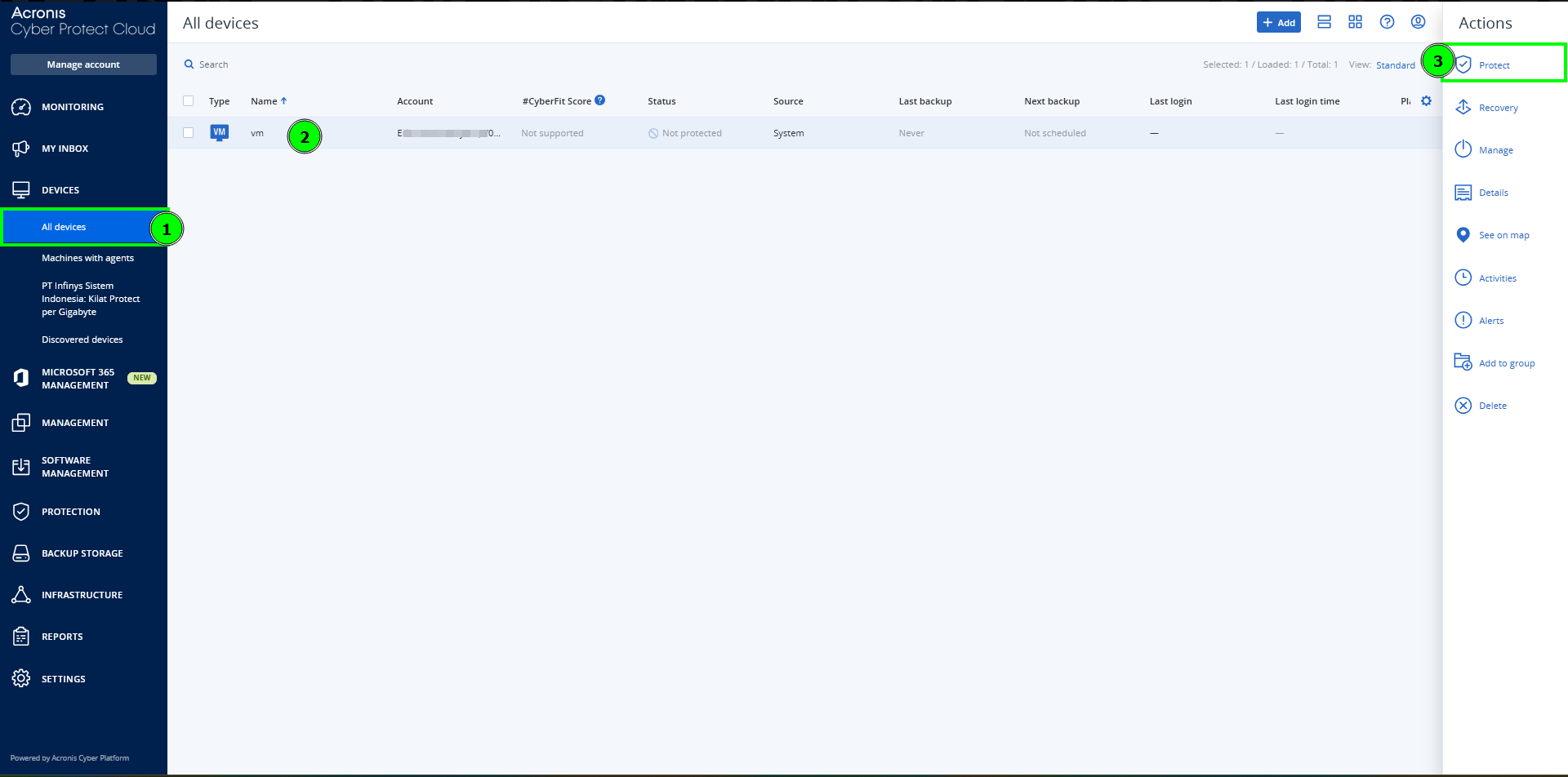Click the CyberFit Score info icon
Viewport: 1568px width, 777px height.
[x=599, y=100]
